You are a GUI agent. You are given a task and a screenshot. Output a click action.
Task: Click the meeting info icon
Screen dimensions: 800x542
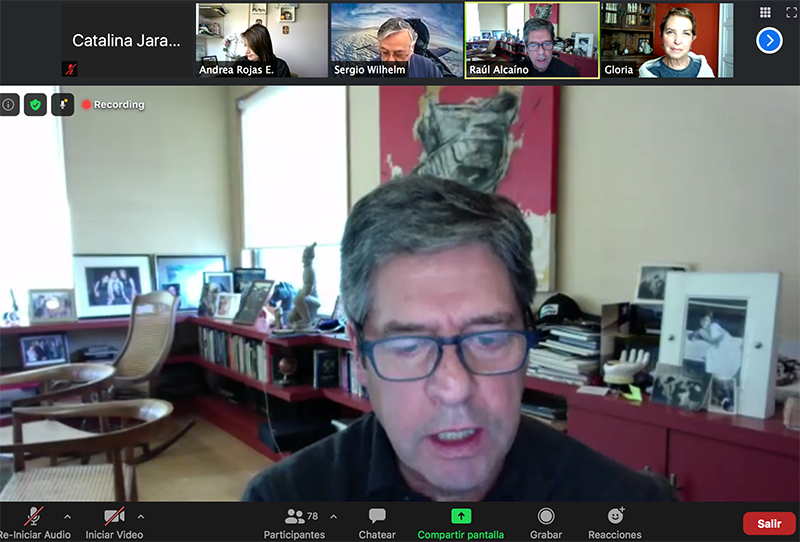click(9, 104)
